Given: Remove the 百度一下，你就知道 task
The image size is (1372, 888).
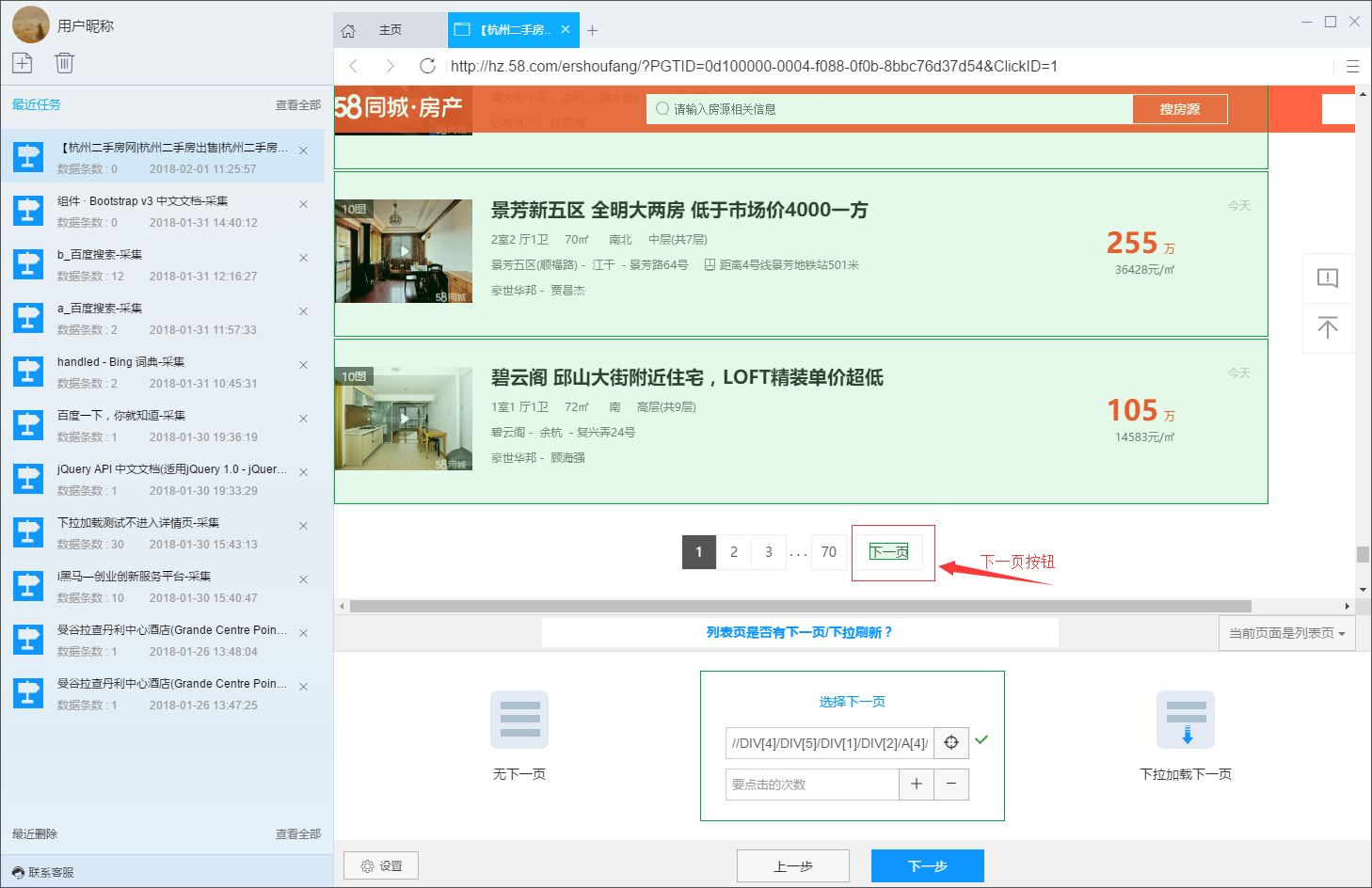Looking at the screenshot, I should (x=303, y=419).
